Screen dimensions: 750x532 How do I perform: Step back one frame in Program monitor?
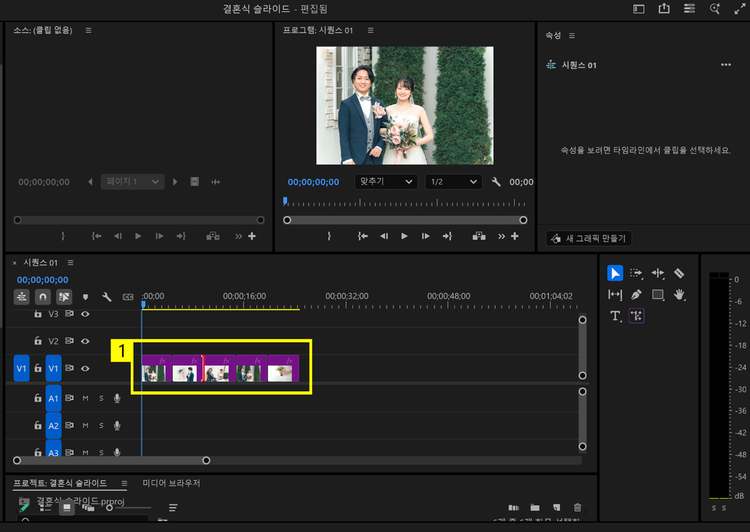[384, 236]
